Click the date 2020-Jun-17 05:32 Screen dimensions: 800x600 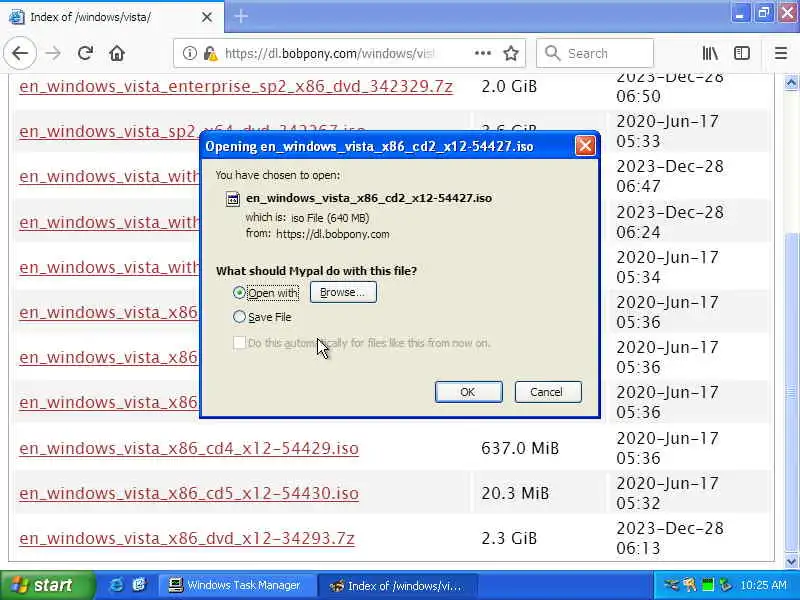[667, 493]
